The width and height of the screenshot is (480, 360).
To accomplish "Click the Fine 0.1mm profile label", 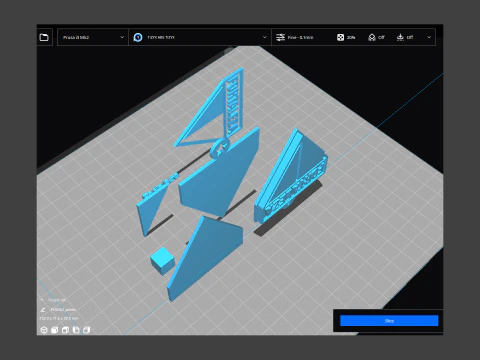I will (x=300, y=37).
